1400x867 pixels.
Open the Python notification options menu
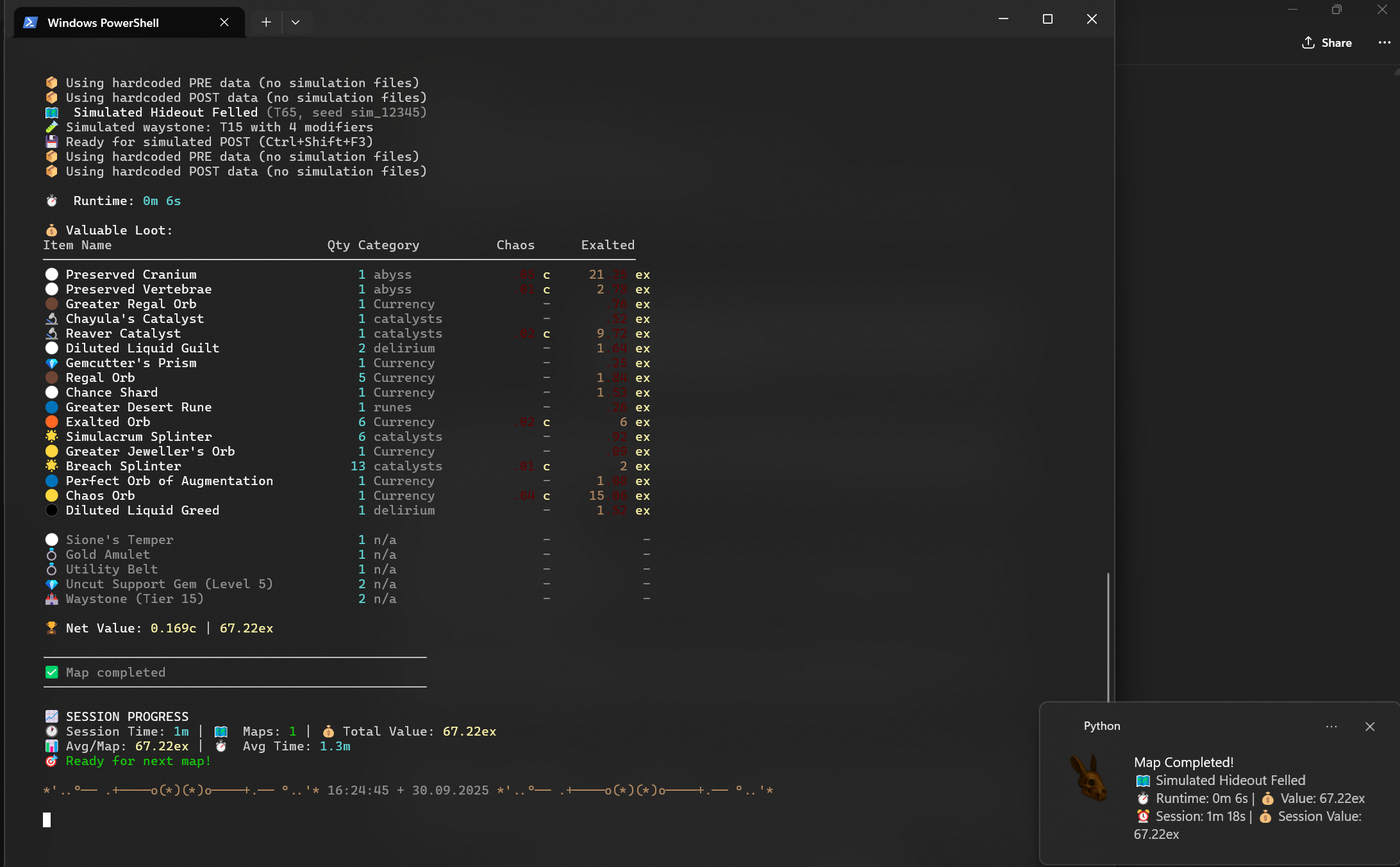[x=1331, y=727]
